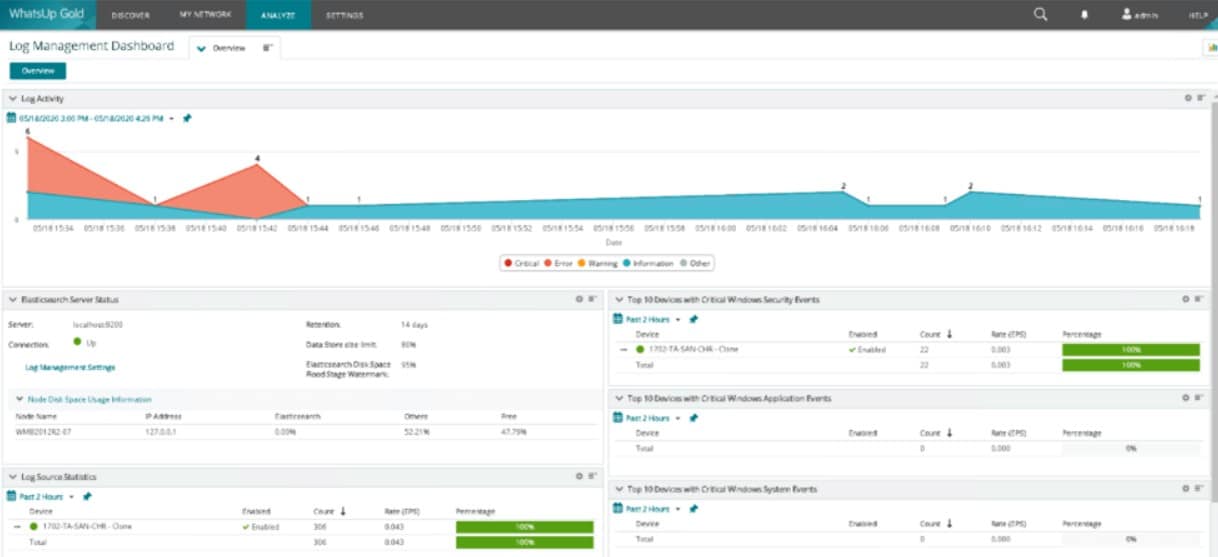Toggle the Critical series in chart legend
The image size is (1218, 557).
click(522, 263)
